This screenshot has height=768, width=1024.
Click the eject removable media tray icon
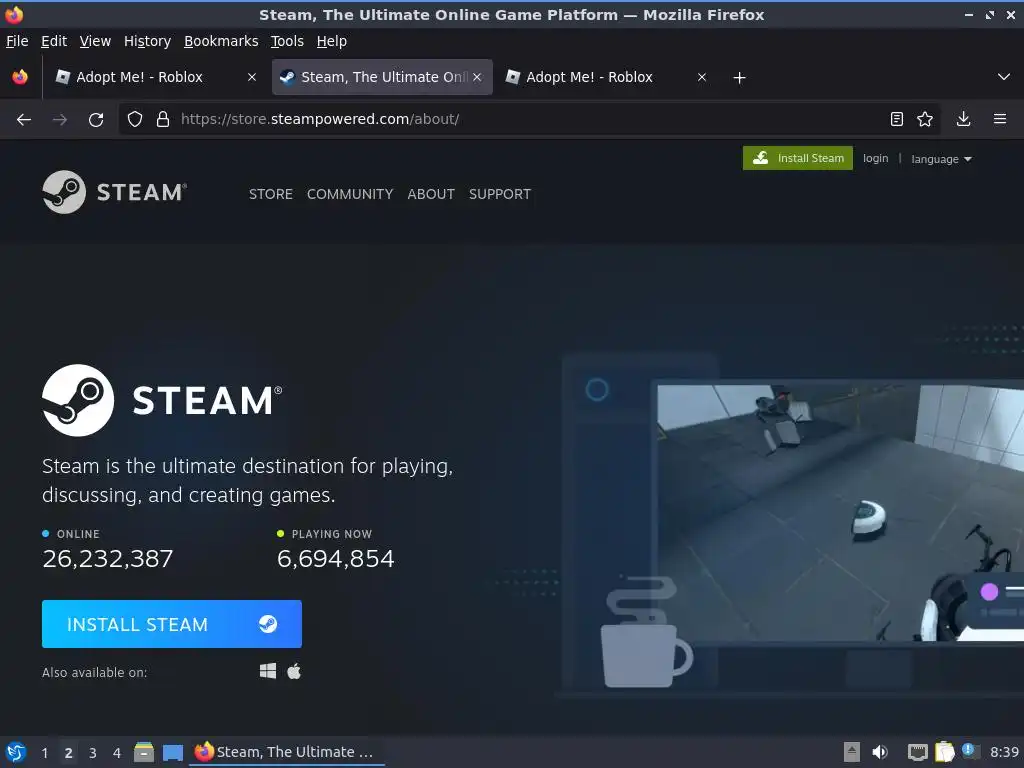click(x=852, y=752)
